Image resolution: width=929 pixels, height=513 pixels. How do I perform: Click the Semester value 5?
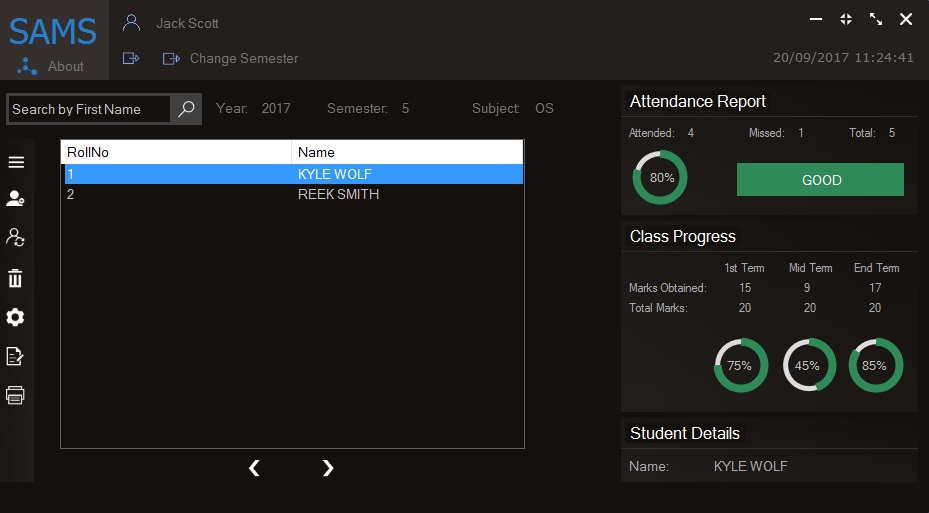pos(405,108)
